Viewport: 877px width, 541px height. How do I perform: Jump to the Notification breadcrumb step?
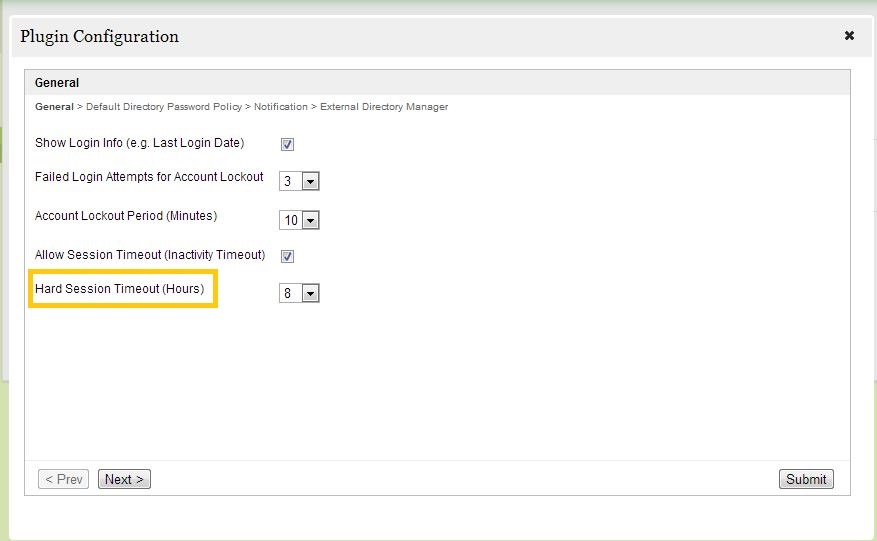coord(281,107)
